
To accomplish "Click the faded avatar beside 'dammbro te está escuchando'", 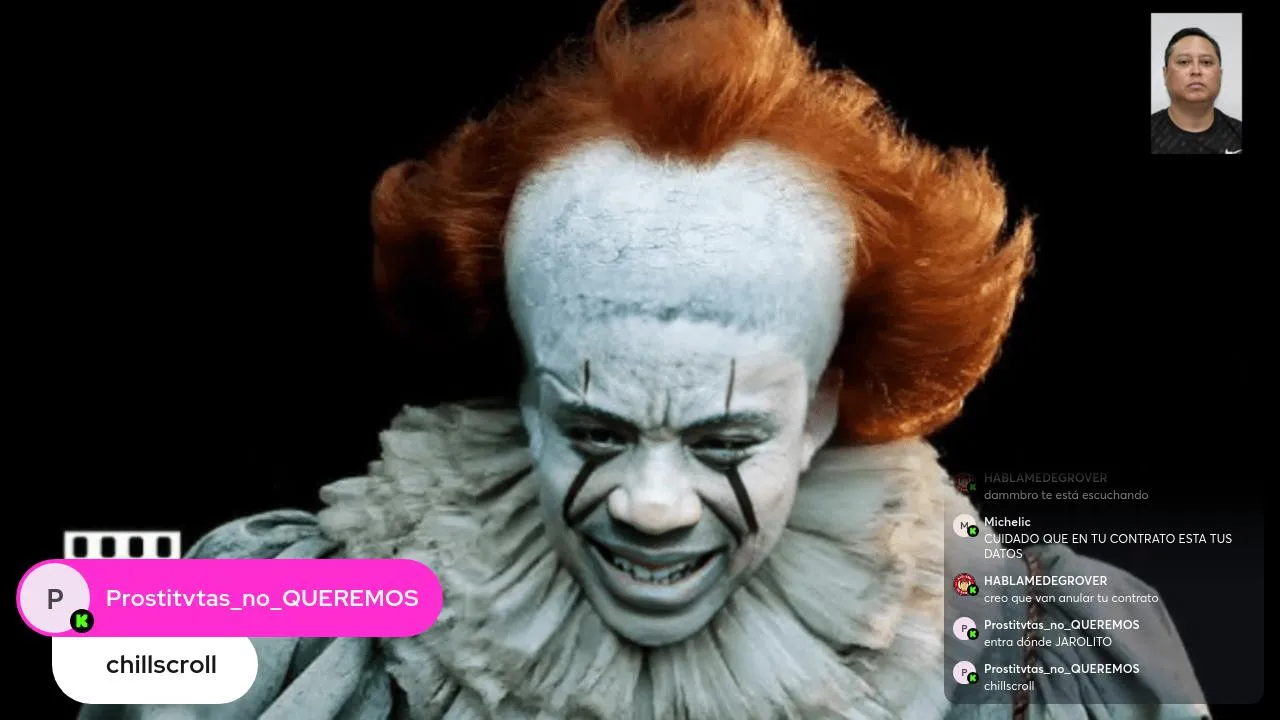I will [965, 484].
